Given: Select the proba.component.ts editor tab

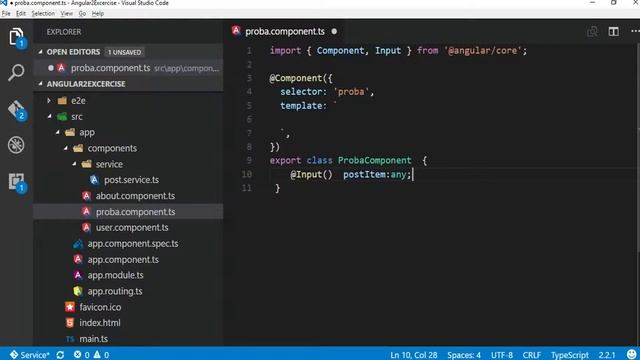Looking at the screenshot, I should click(x=284, y=31).
